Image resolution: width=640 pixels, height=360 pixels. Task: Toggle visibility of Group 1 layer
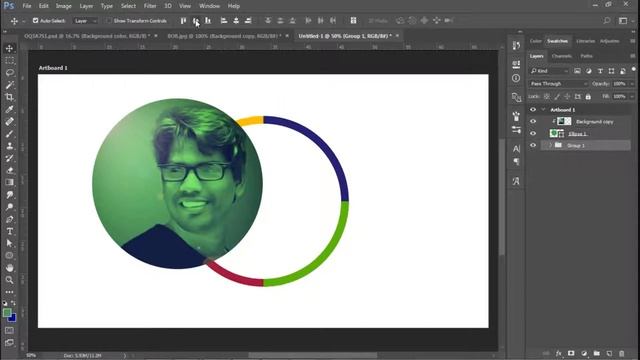[x=533, y=145]
